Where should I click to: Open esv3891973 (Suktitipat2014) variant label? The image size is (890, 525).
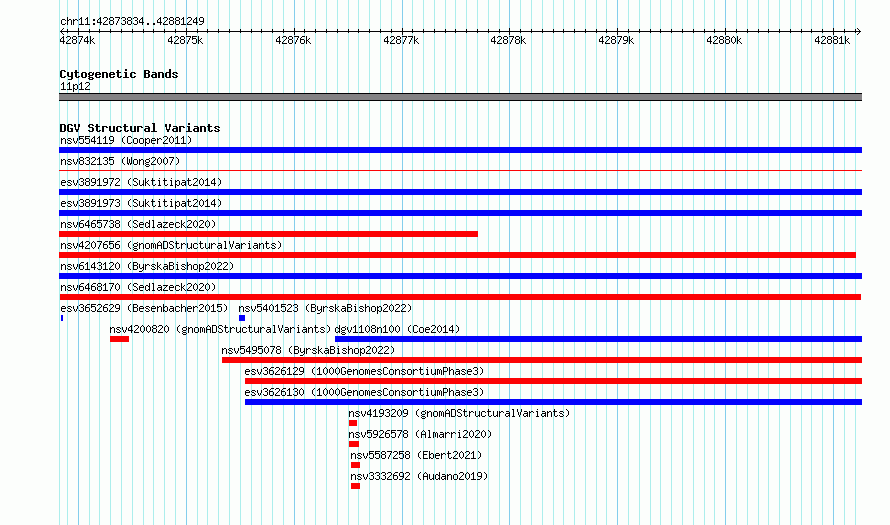(141, 203)
